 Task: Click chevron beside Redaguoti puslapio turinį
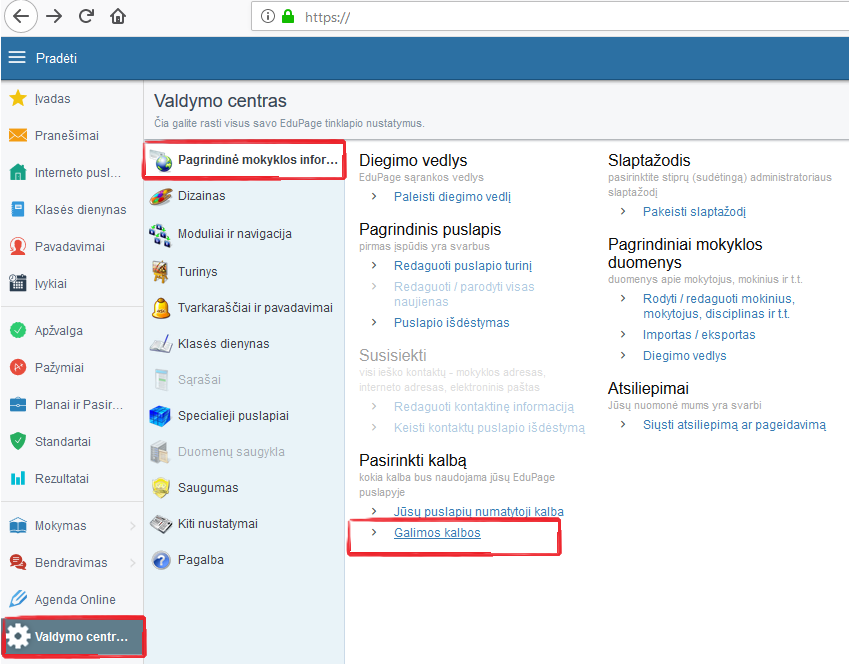click(x=374, y=265)
